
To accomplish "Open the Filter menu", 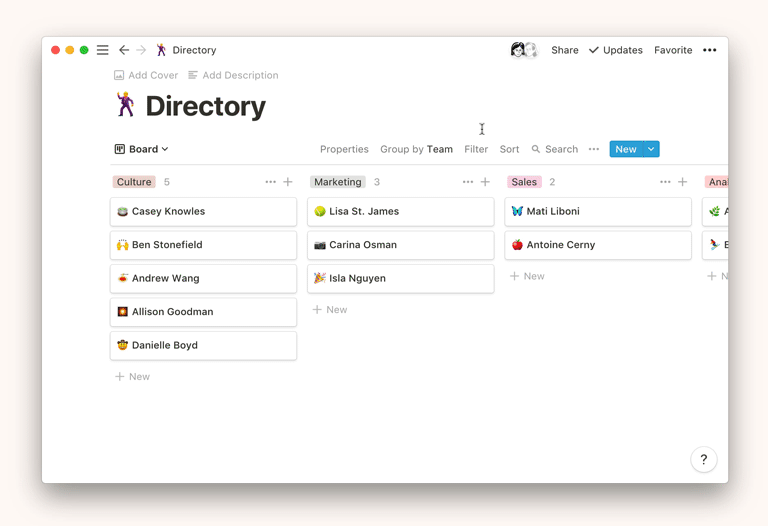I will click(x=476, y=149).
